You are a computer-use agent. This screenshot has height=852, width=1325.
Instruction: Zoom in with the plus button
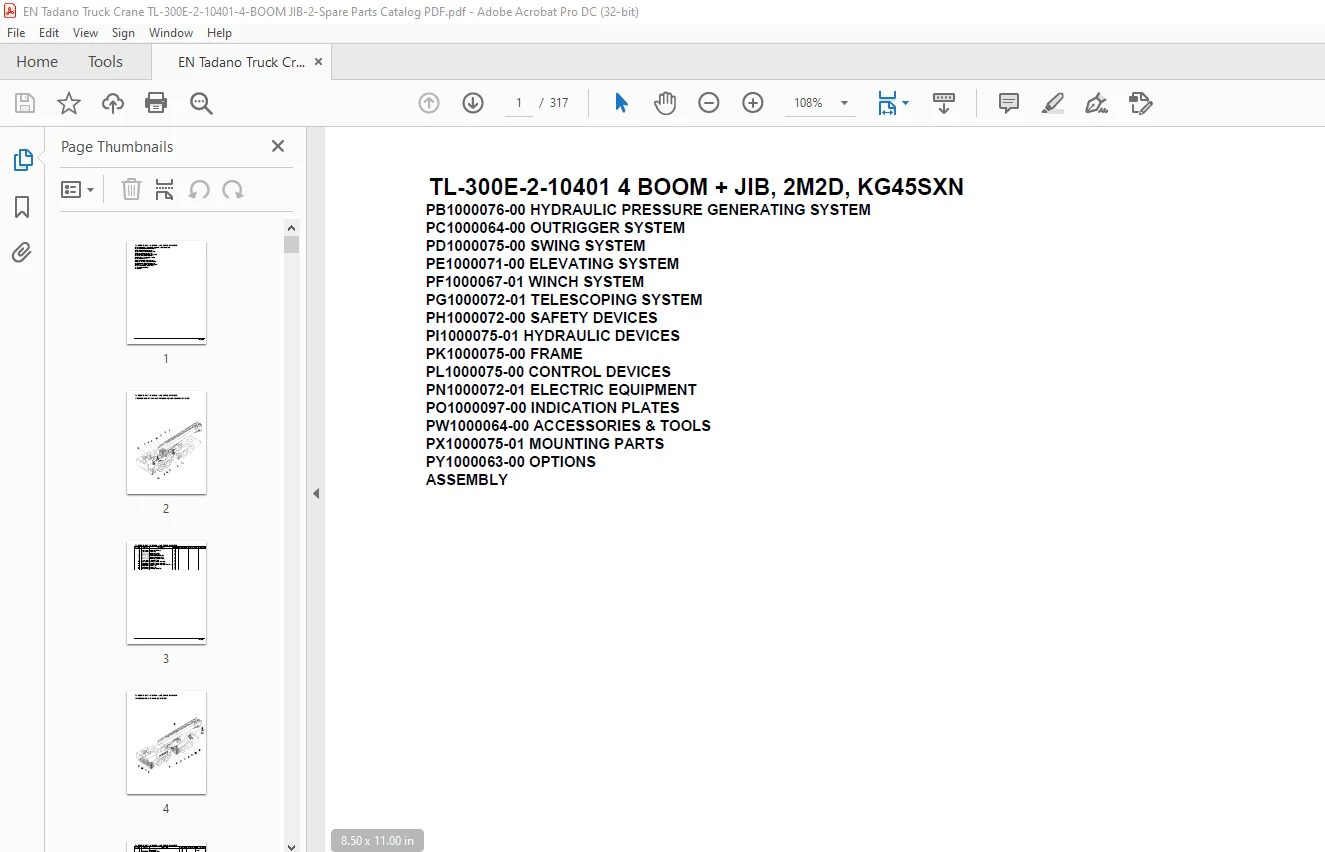tap(753, 103)
